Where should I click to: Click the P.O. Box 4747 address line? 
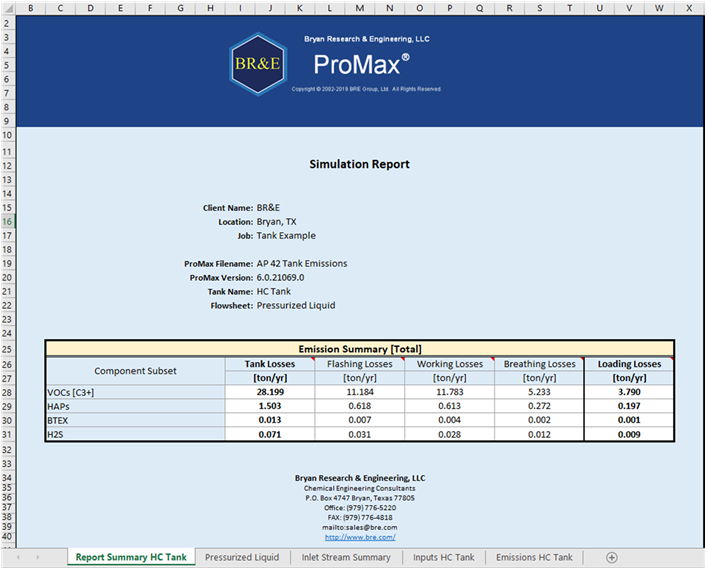360,498
